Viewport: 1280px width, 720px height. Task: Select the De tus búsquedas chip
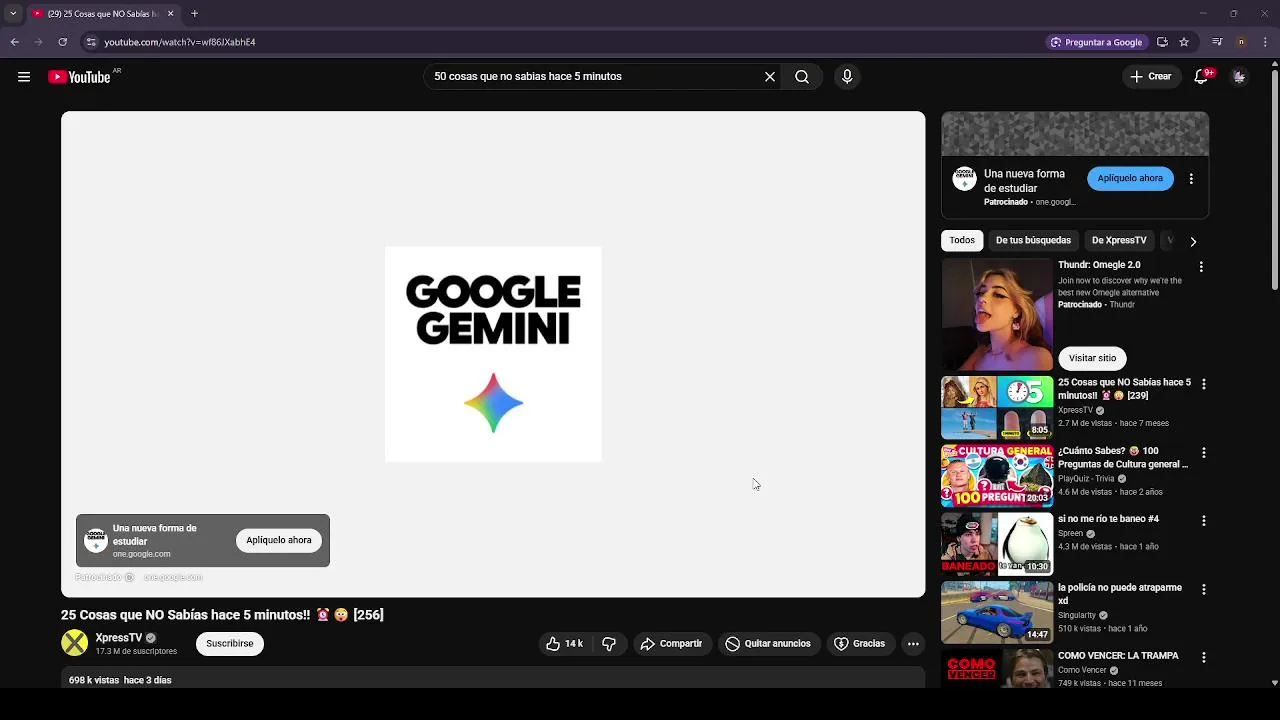pyautogui.click(x=1033, y=241)
